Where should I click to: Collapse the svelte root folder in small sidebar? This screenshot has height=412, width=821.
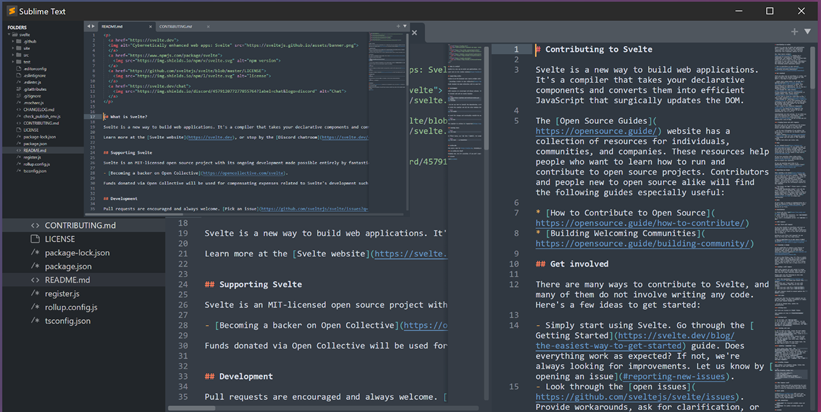tap(9, 35)
